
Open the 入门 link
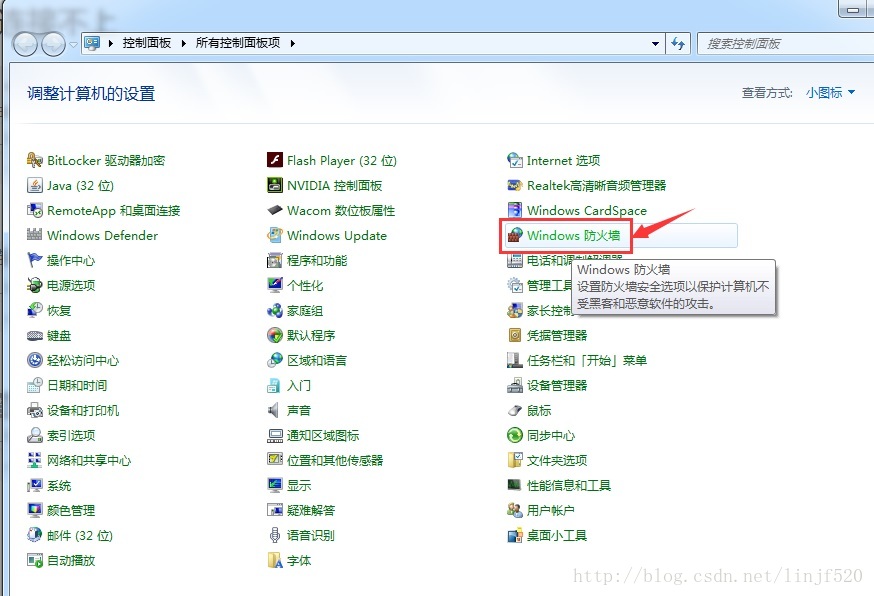(299, 385)
